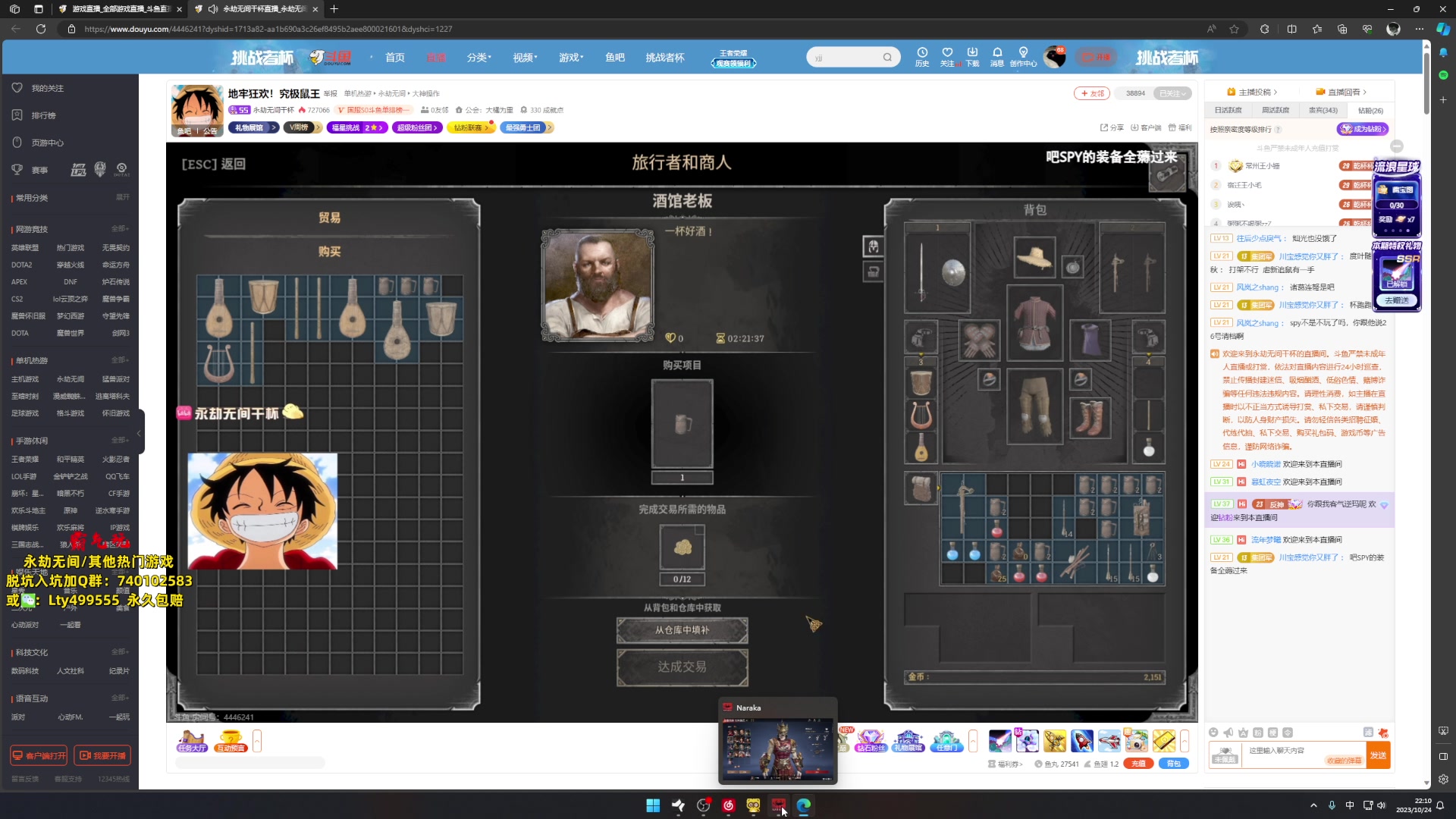Click the 背包 backpack button
The image size is (1456, 819).
(1174, 764)
